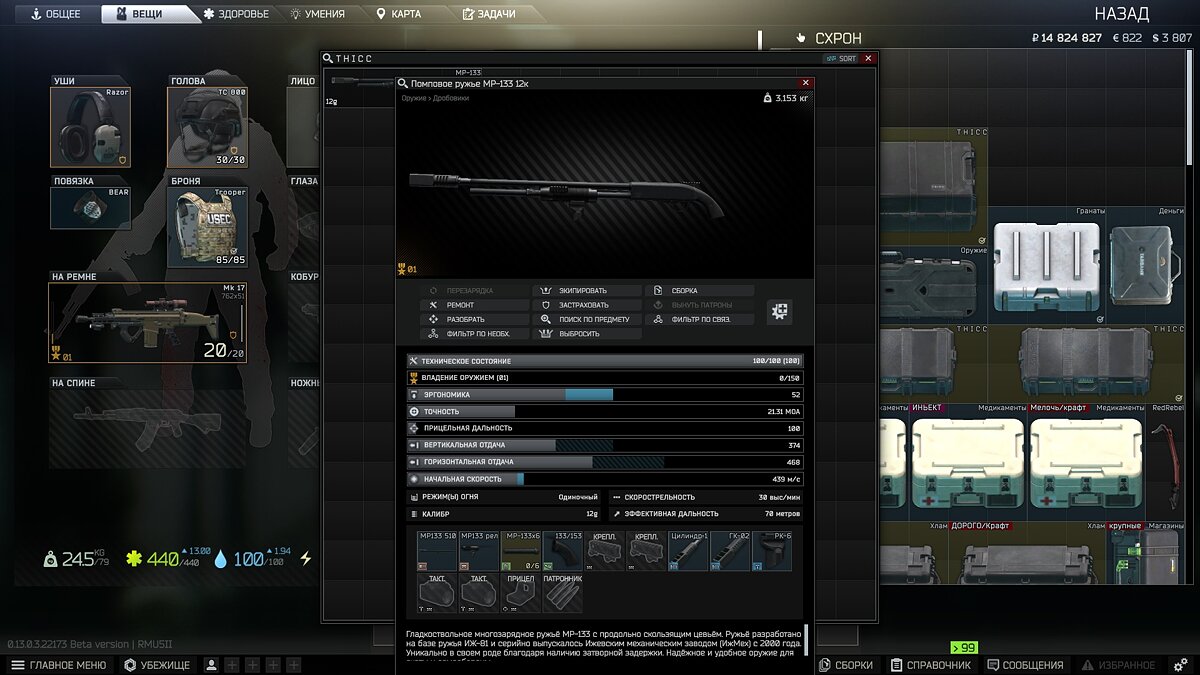Viewport: 1200px width, 675px height.
Task: Click the РК-6 foregrip mod slot
Action: point(772,551)
